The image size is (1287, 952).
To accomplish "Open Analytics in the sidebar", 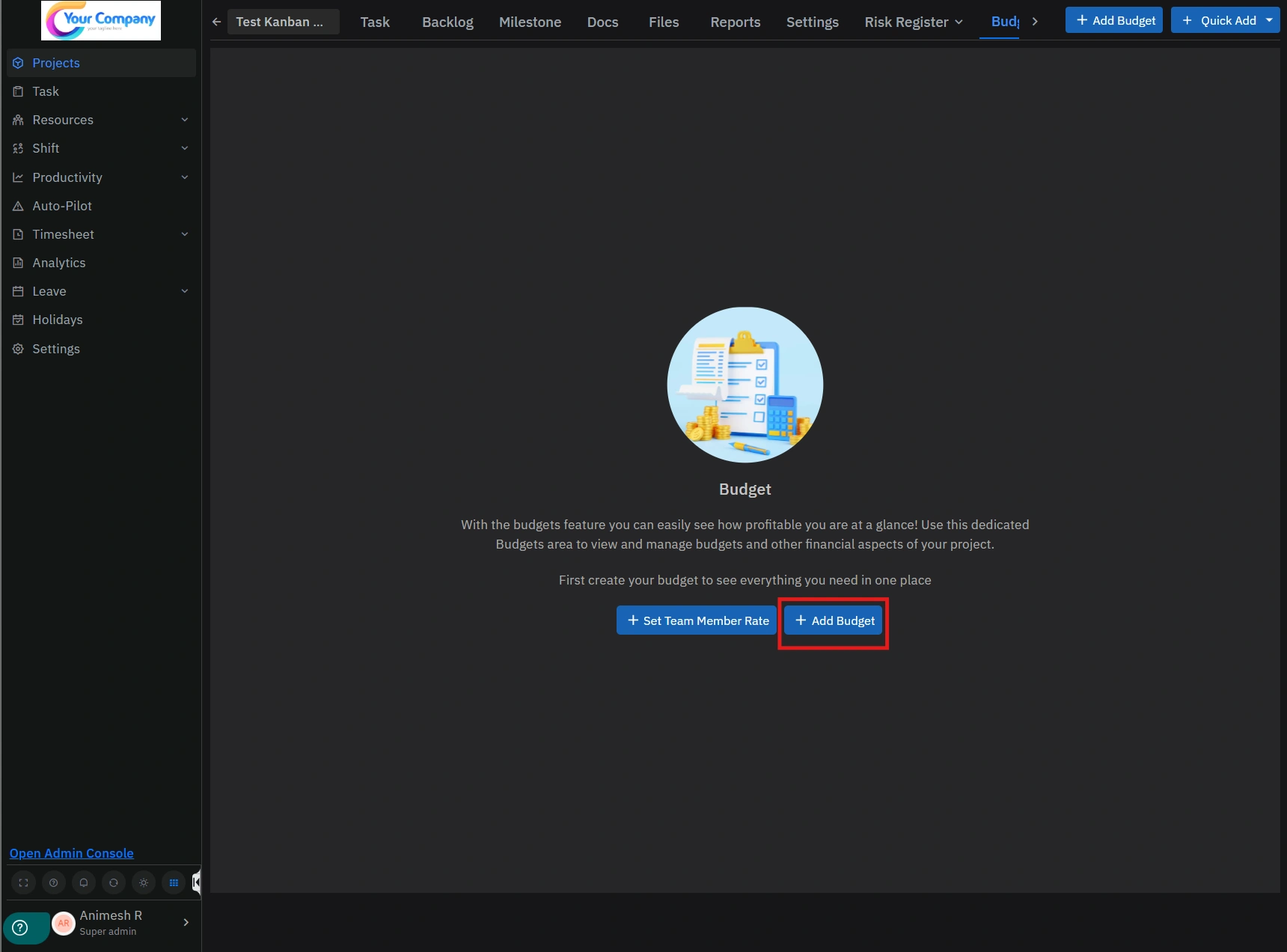I will pos(102,263).
